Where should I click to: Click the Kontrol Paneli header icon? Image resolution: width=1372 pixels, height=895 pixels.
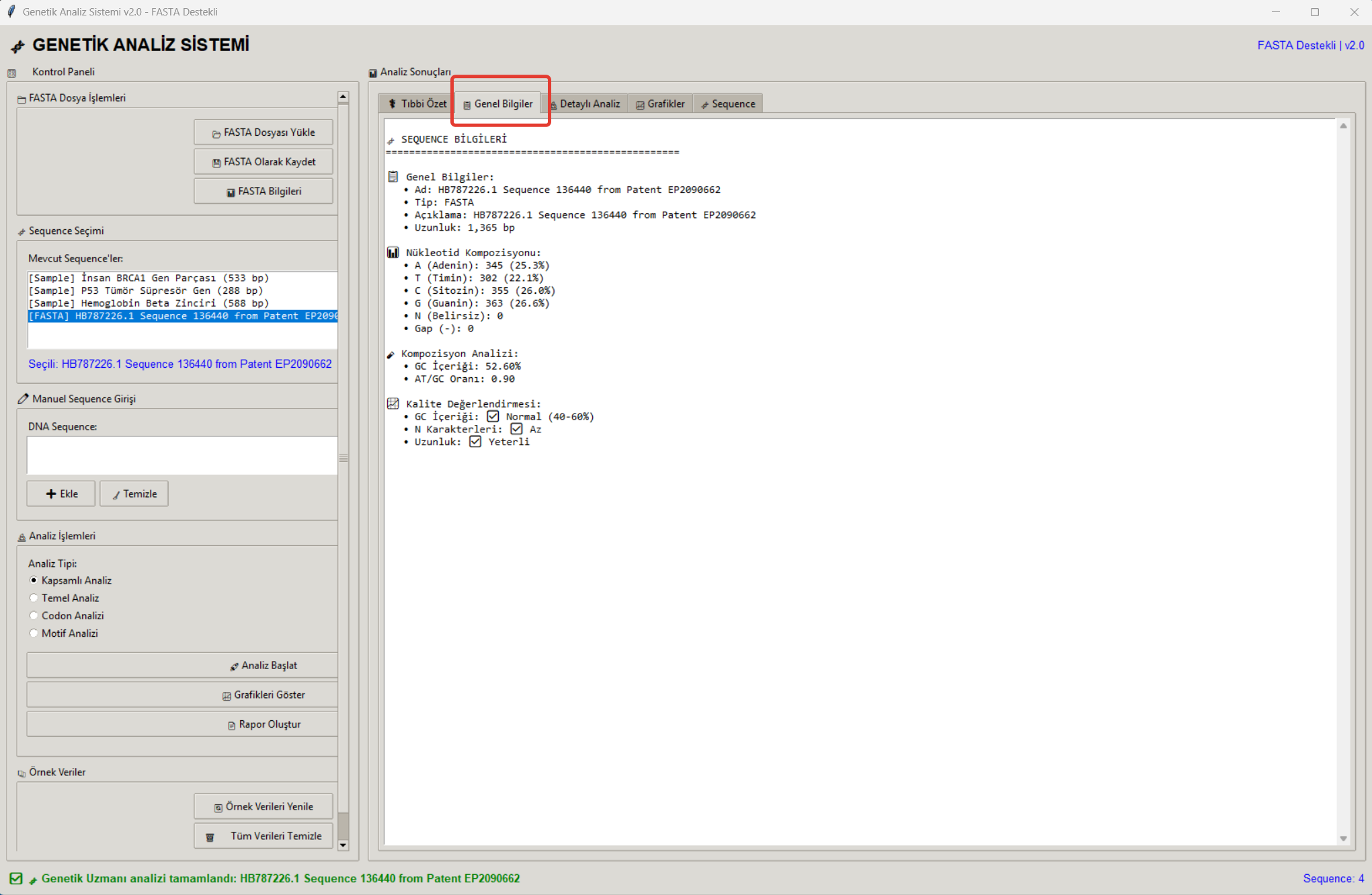11,73
